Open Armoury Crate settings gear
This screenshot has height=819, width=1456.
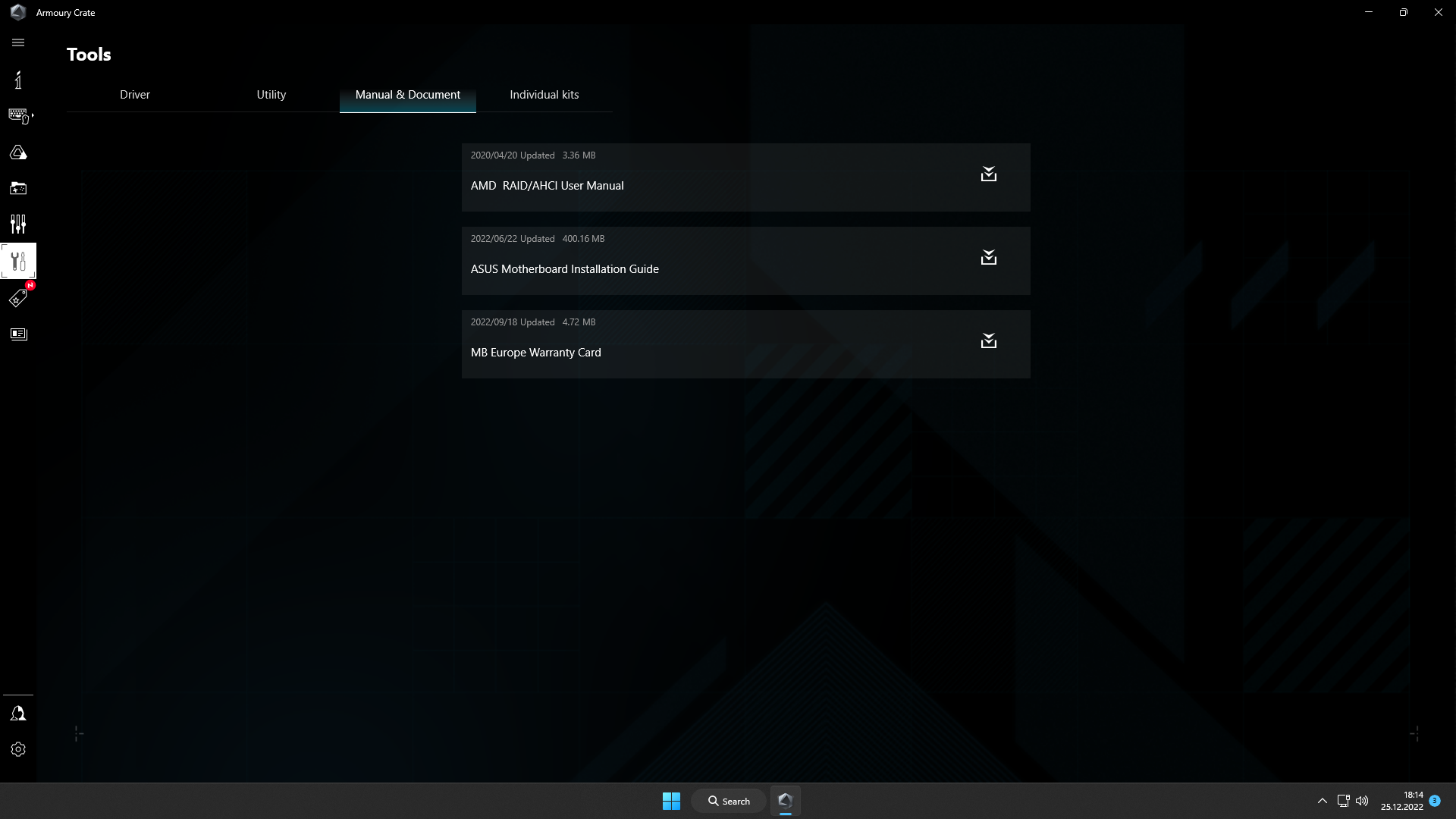(x=17, y=749)
